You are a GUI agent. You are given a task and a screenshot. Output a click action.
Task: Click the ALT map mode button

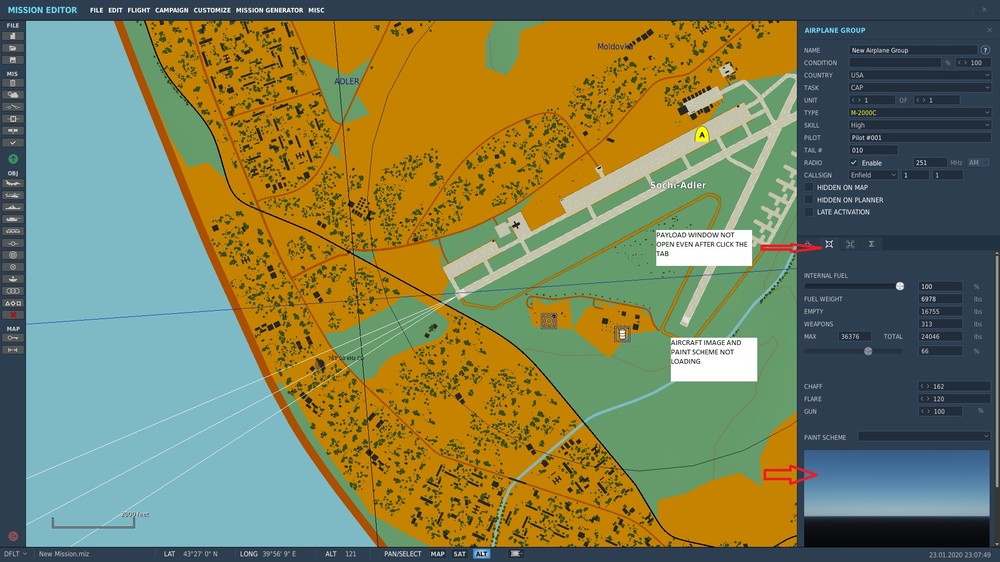point(481,554)
